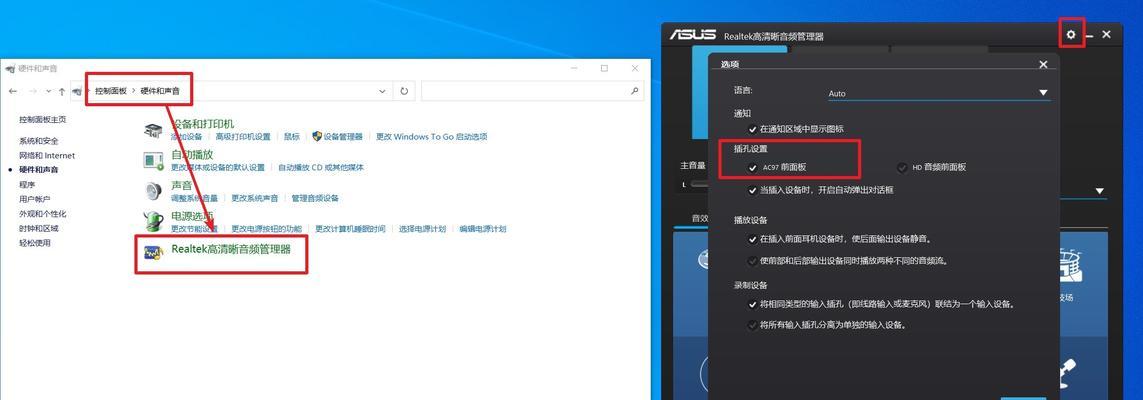Click 更改媒体或设备的默认设置 link
The width and height of the screenshot is (1143, 400).
tap(218, 168)
